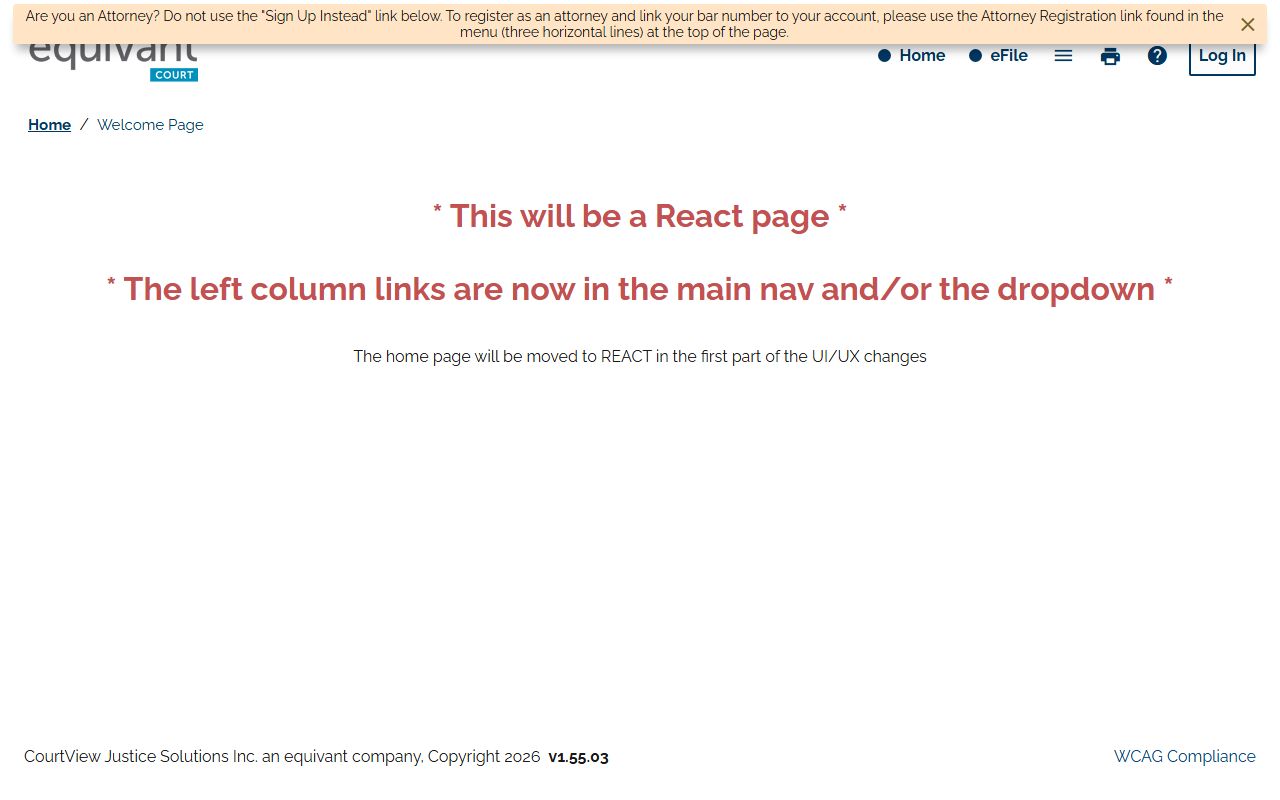Open the help question mark icon
Image resolution: width=1280 pixels, height=800 pixels.
pyautogui.click(x=1157, y=56)
